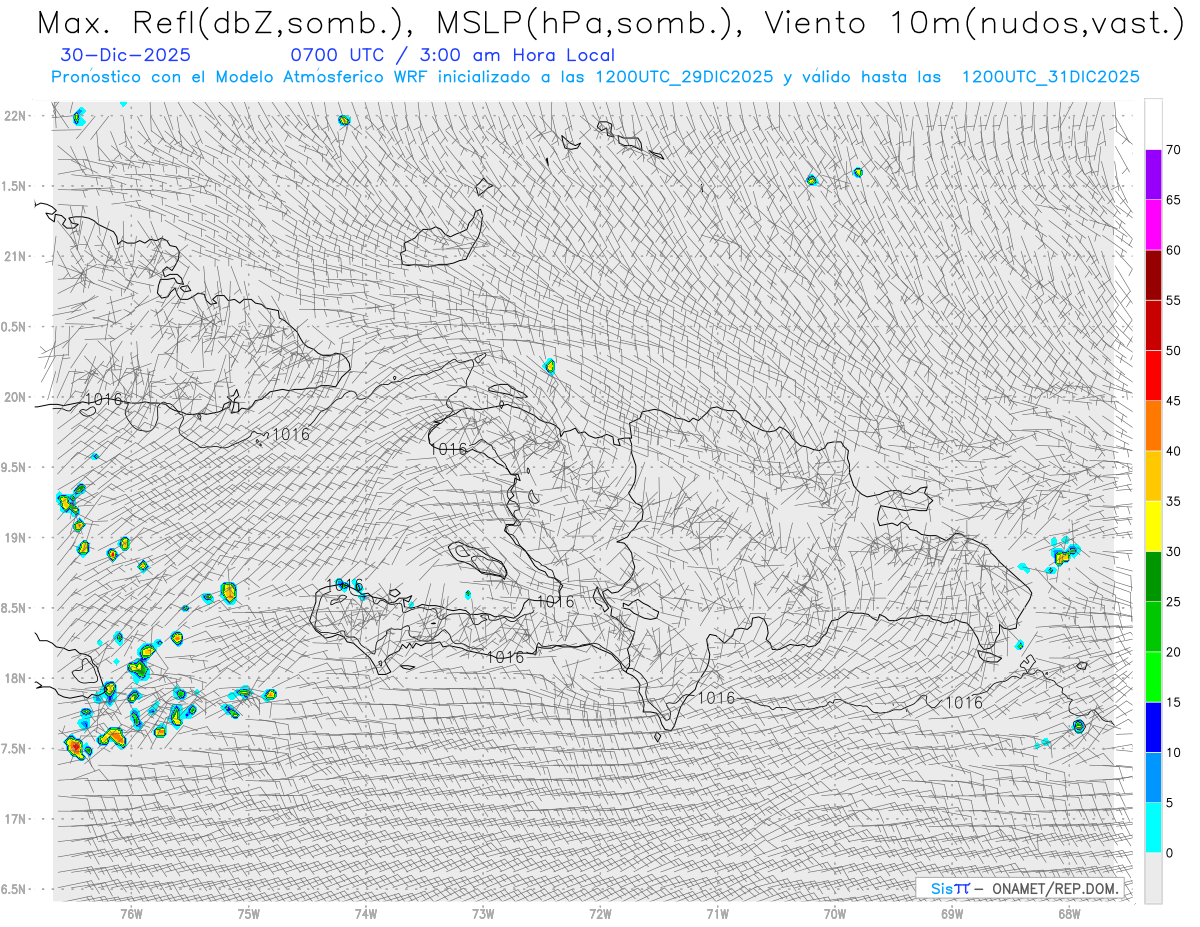Click the '21N' latitude label
Screen dimensions: 1200x927
16,256
